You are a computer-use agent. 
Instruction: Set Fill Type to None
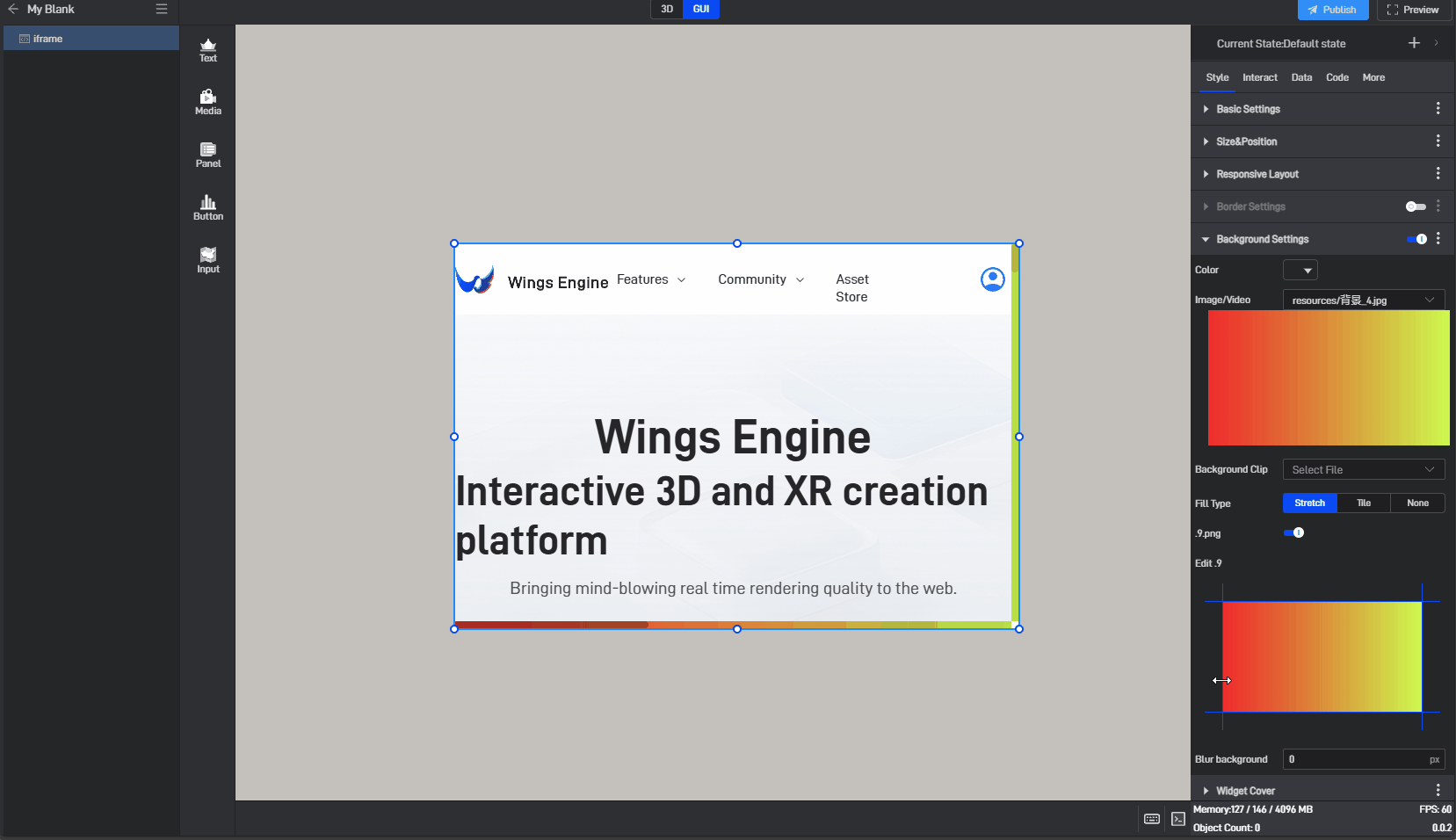(1417, 503)
